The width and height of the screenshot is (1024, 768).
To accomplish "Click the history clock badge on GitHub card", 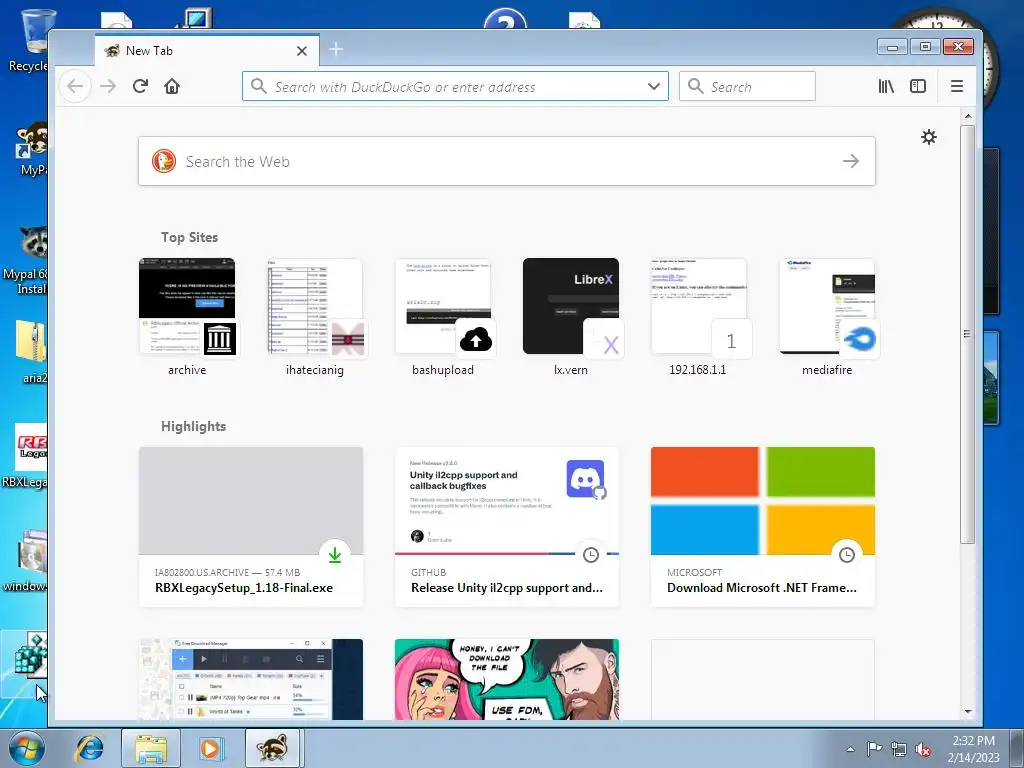I will [x=591, y=554].
